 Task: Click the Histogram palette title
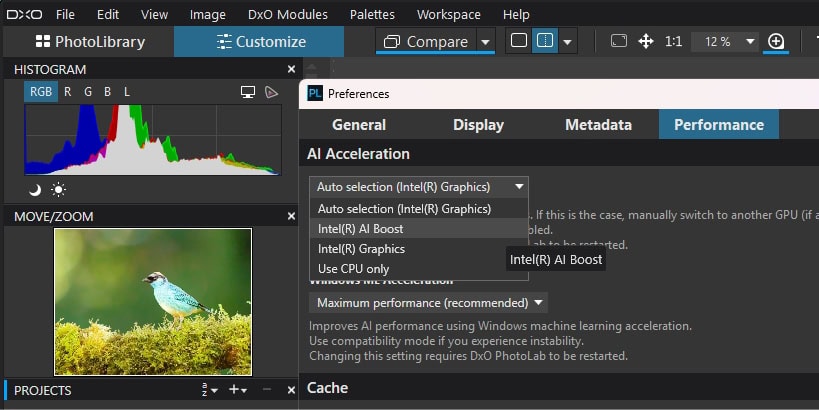[x=50, y=69]
